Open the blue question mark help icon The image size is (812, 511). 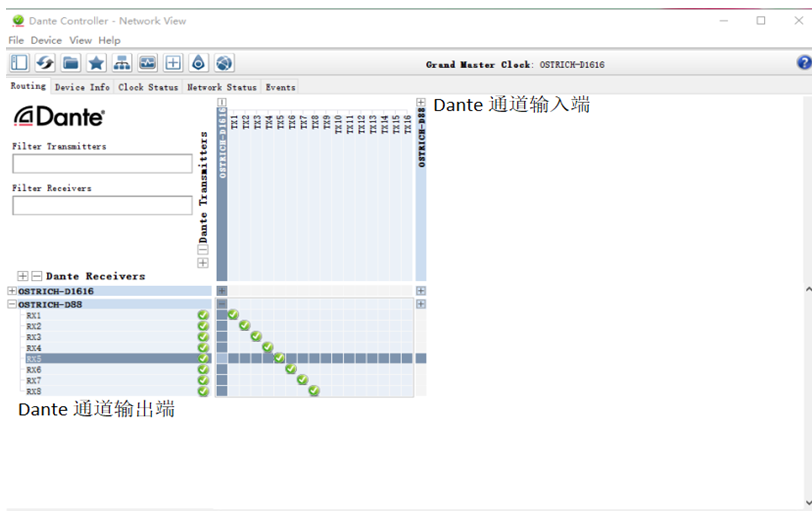pos(804,63)
